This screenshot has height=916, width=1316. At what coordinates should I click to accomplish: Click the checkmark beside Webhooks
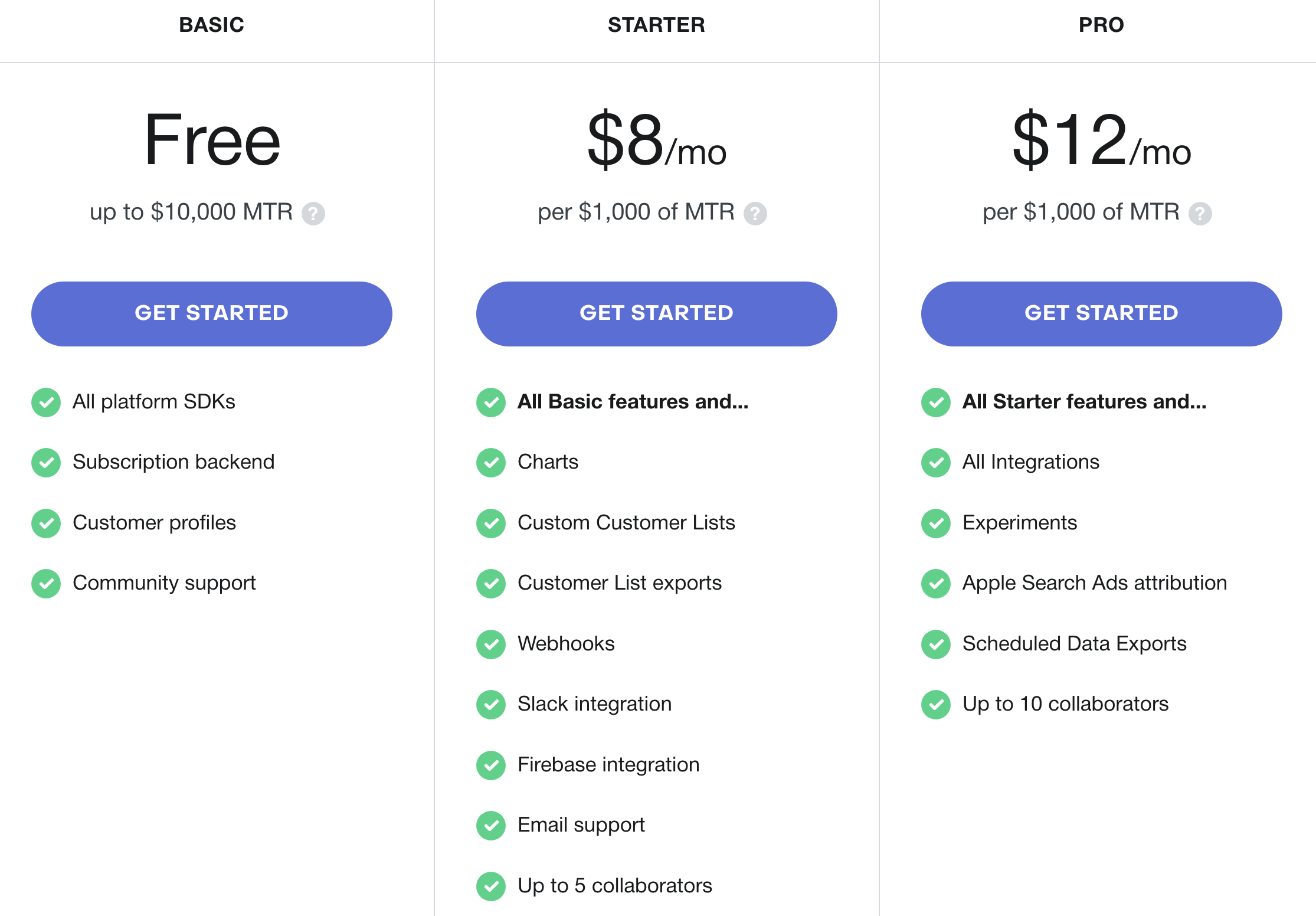click(490, 645)
